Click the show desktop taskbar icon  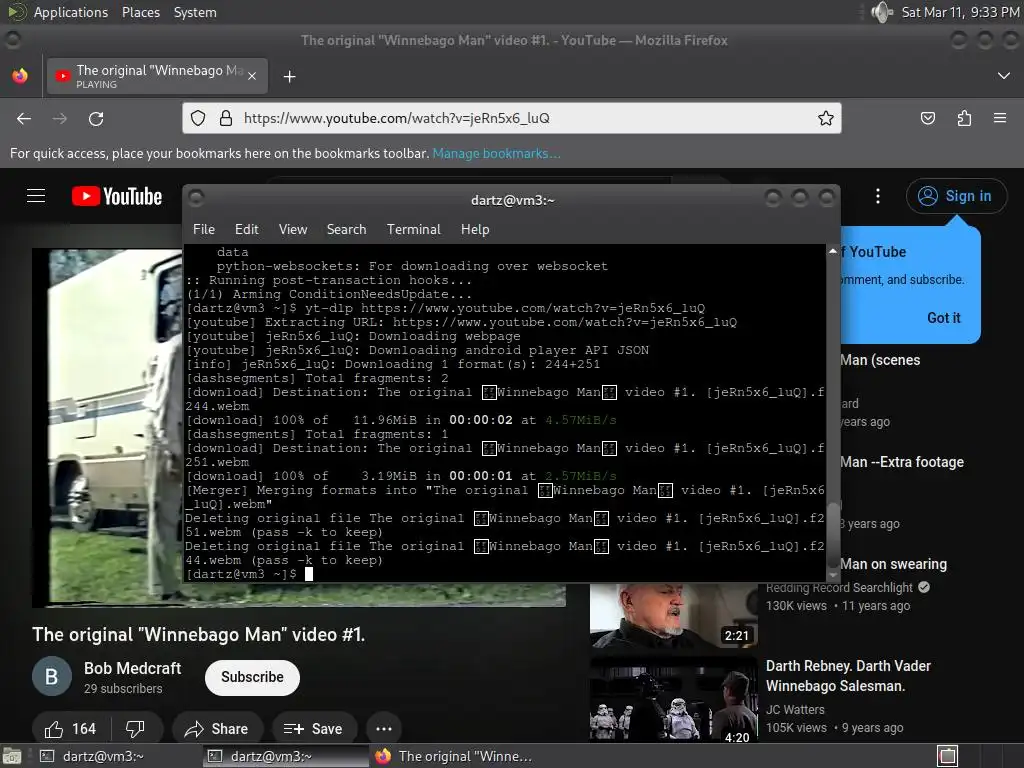pyautogui.click(x=11, y=756)
